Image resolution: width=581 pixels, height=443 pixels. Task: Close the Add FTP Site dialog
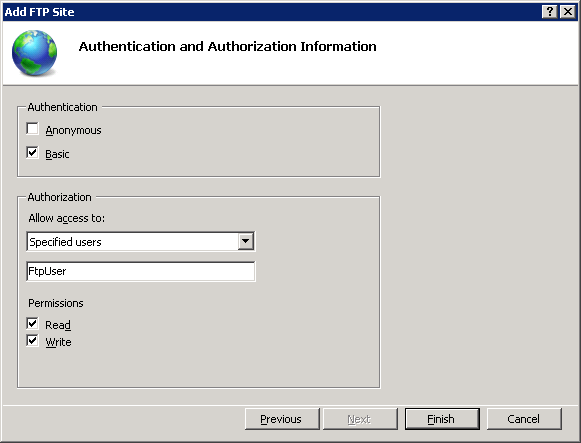click(568, 12)
